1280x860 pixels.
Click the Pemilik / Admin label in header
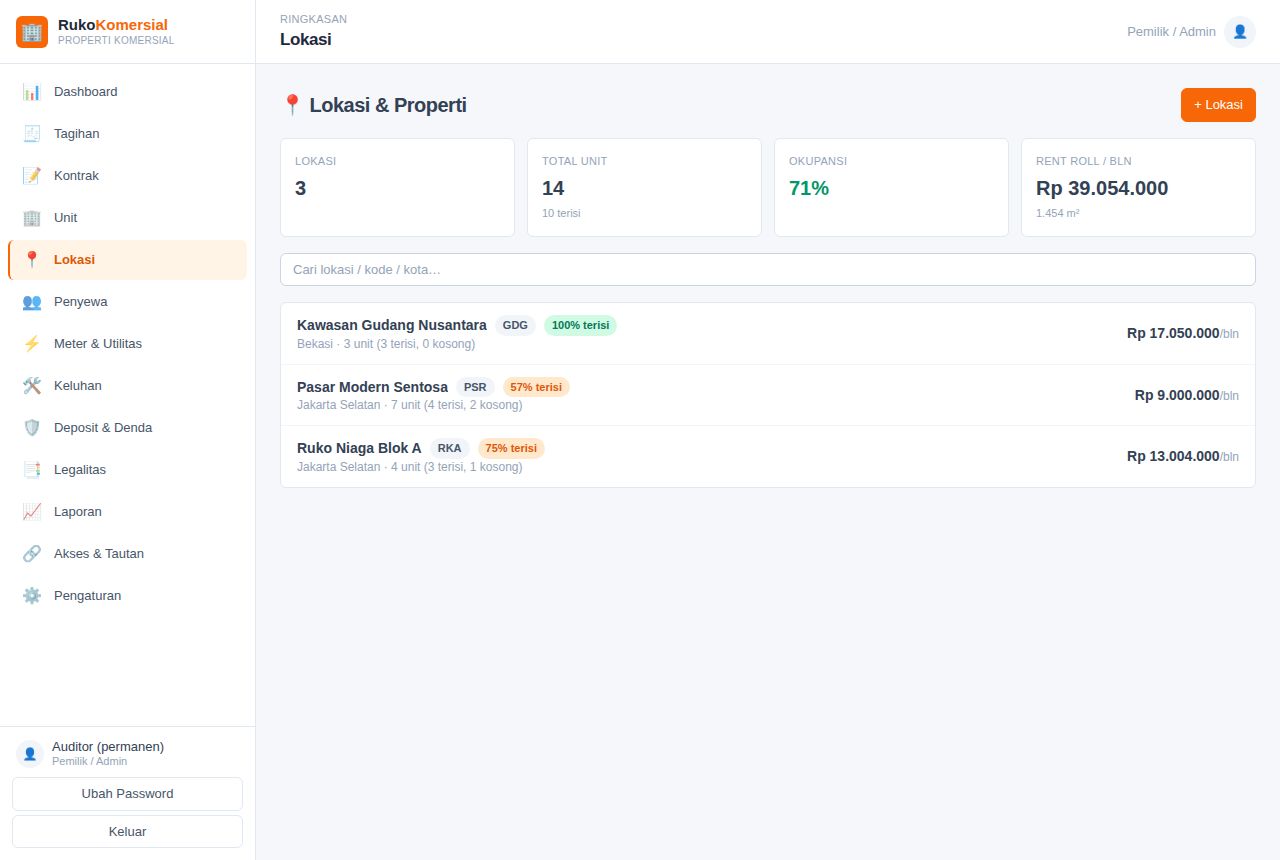click(x=1171, y=32)
